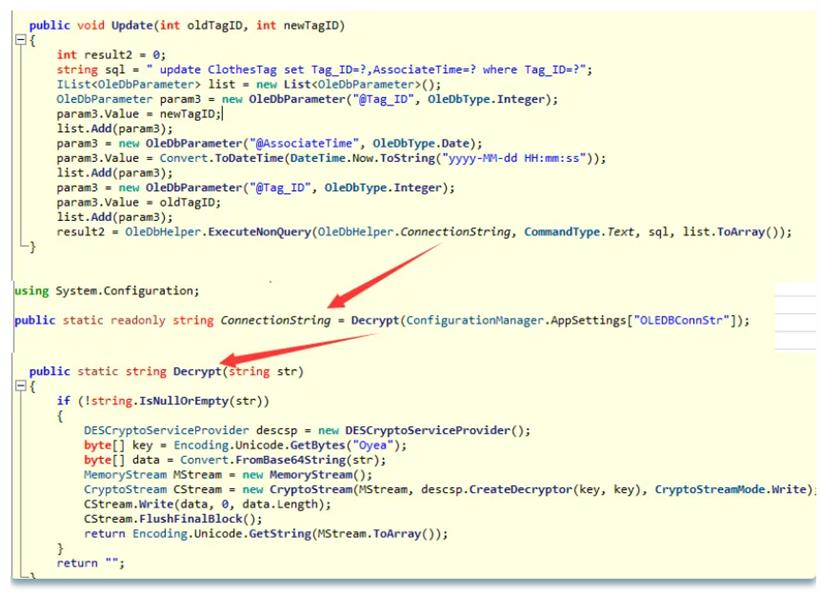This screenshot has width=820, height=592.
Task: Click 'Convert.ToDateTime' call in code
Action: pos(222,158)
